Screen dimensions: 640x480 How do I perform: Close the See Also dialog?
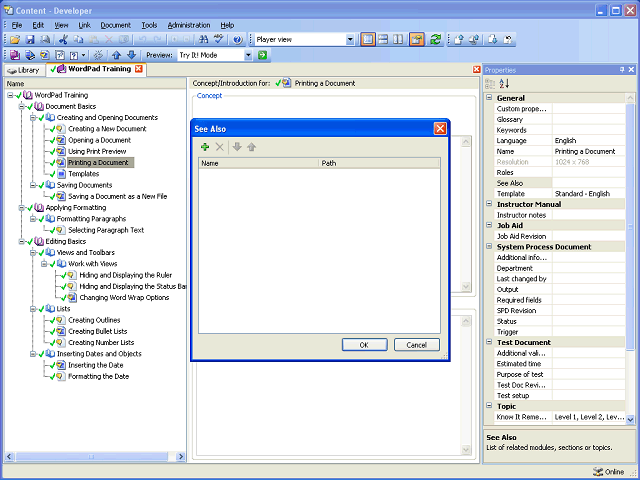440,129
